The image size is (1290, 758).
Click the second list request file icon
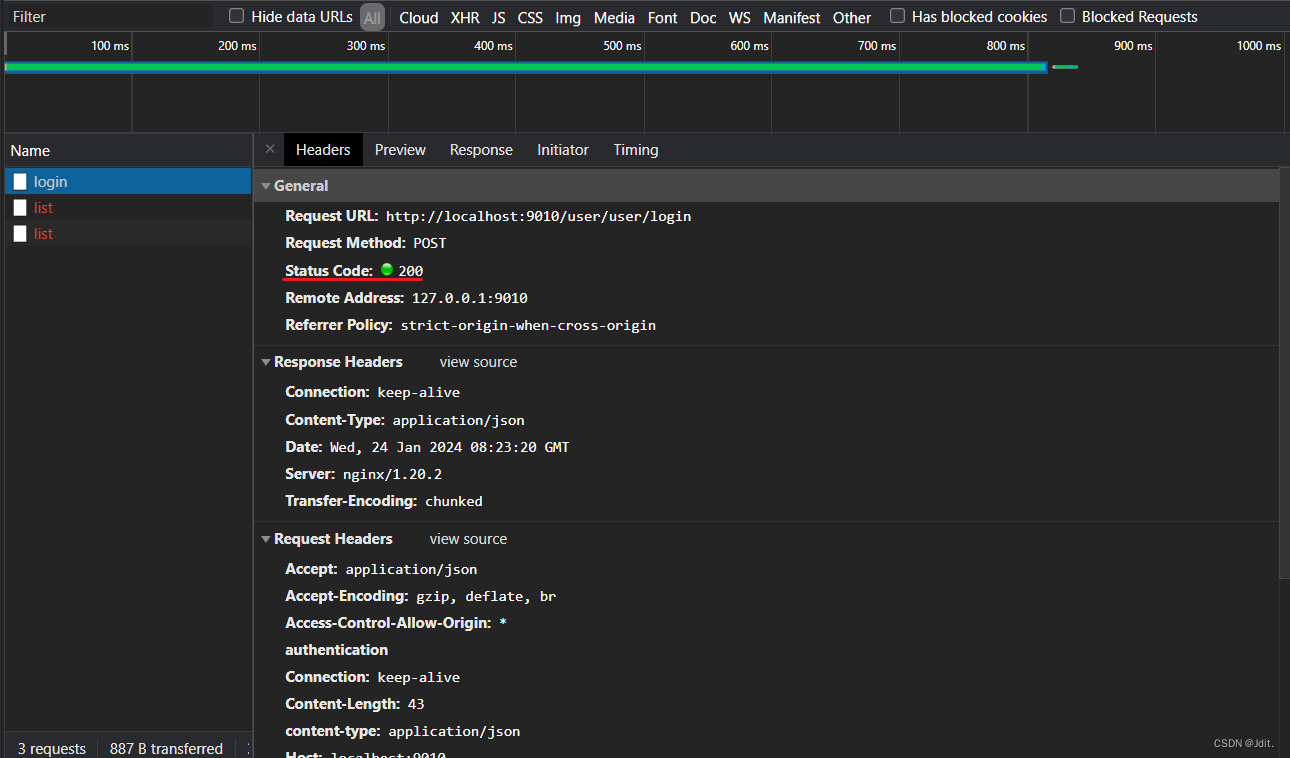20,234
